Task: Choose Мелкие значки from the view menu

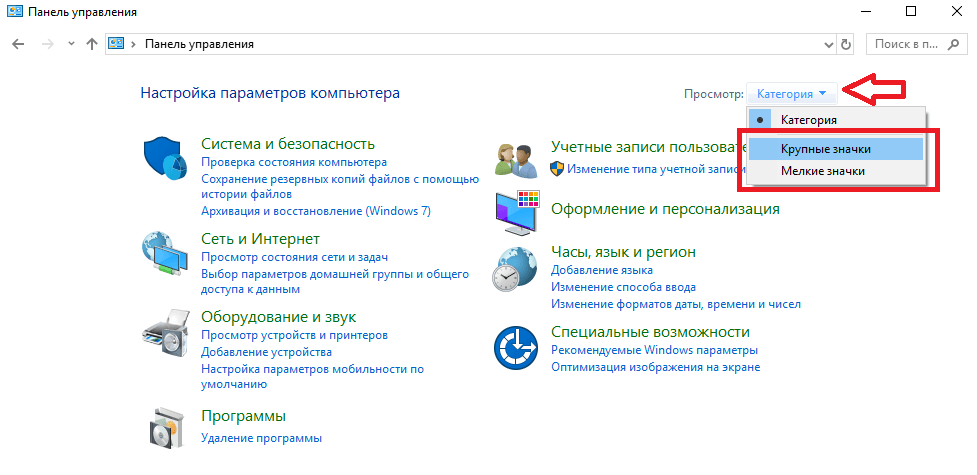Action: point(822,171)
